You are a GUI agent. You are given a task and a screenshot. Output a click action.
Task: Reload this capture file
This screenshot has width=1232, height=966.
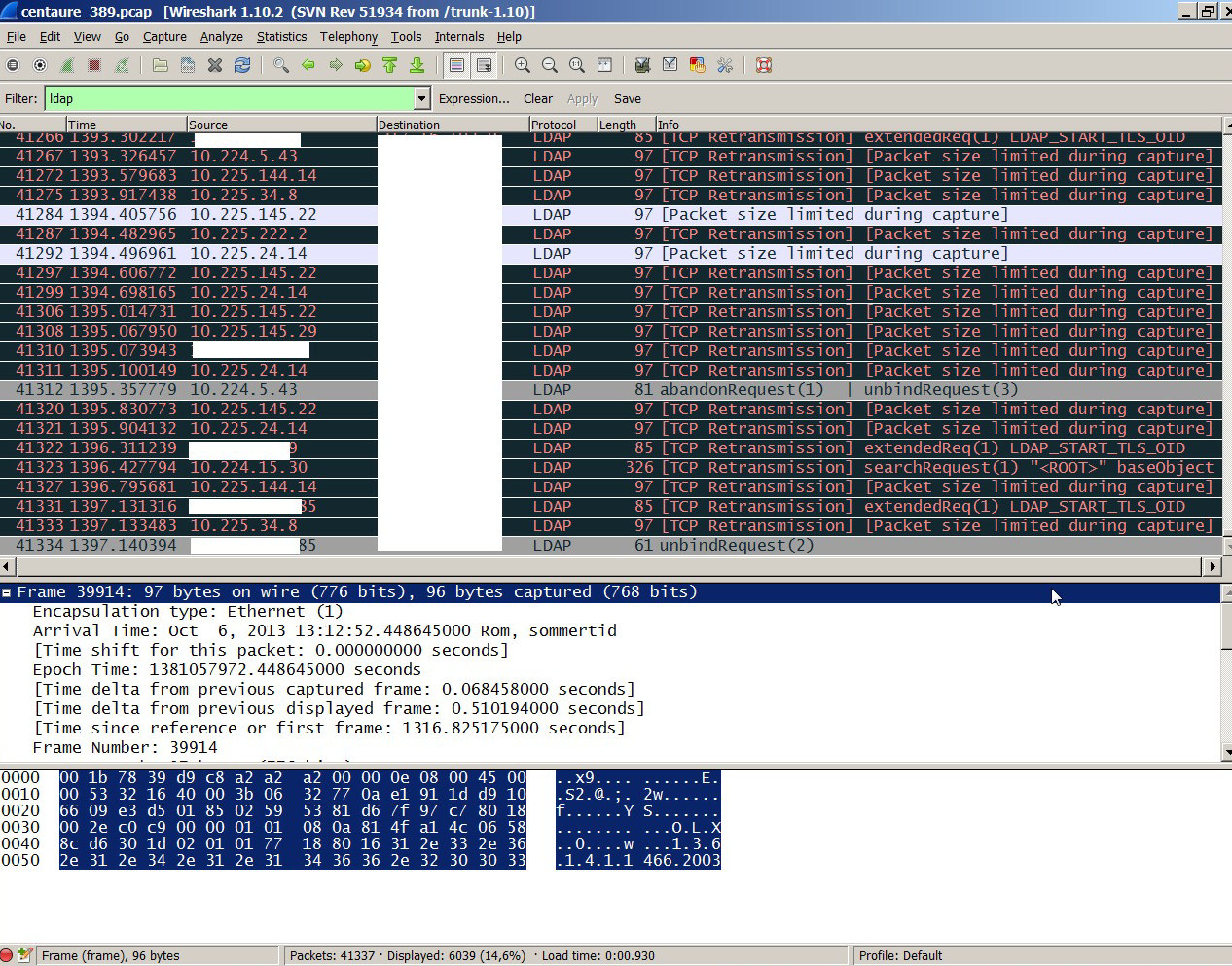click(x=242, y=65)
